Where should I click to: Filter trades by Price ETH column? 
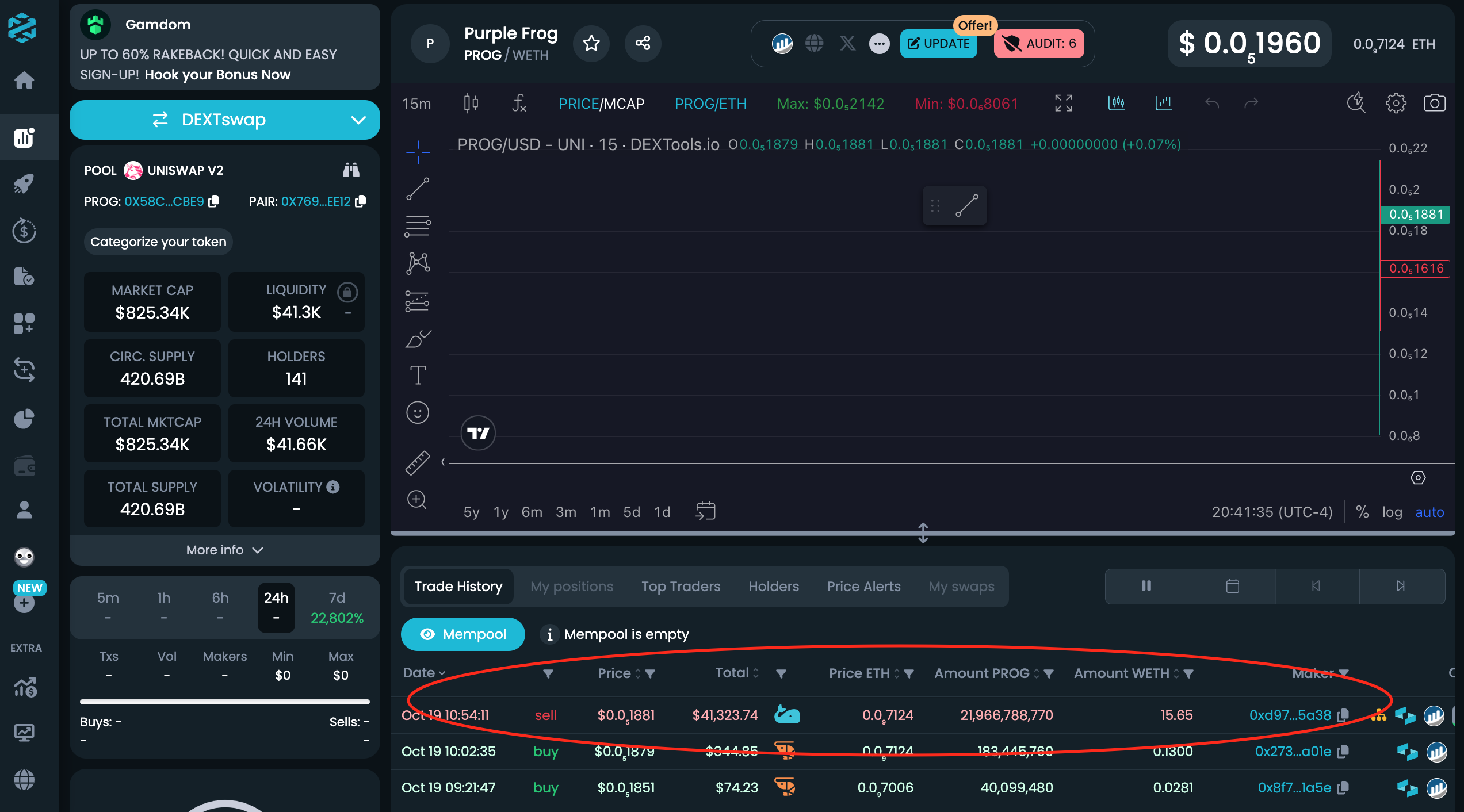[x=909, y=673]
